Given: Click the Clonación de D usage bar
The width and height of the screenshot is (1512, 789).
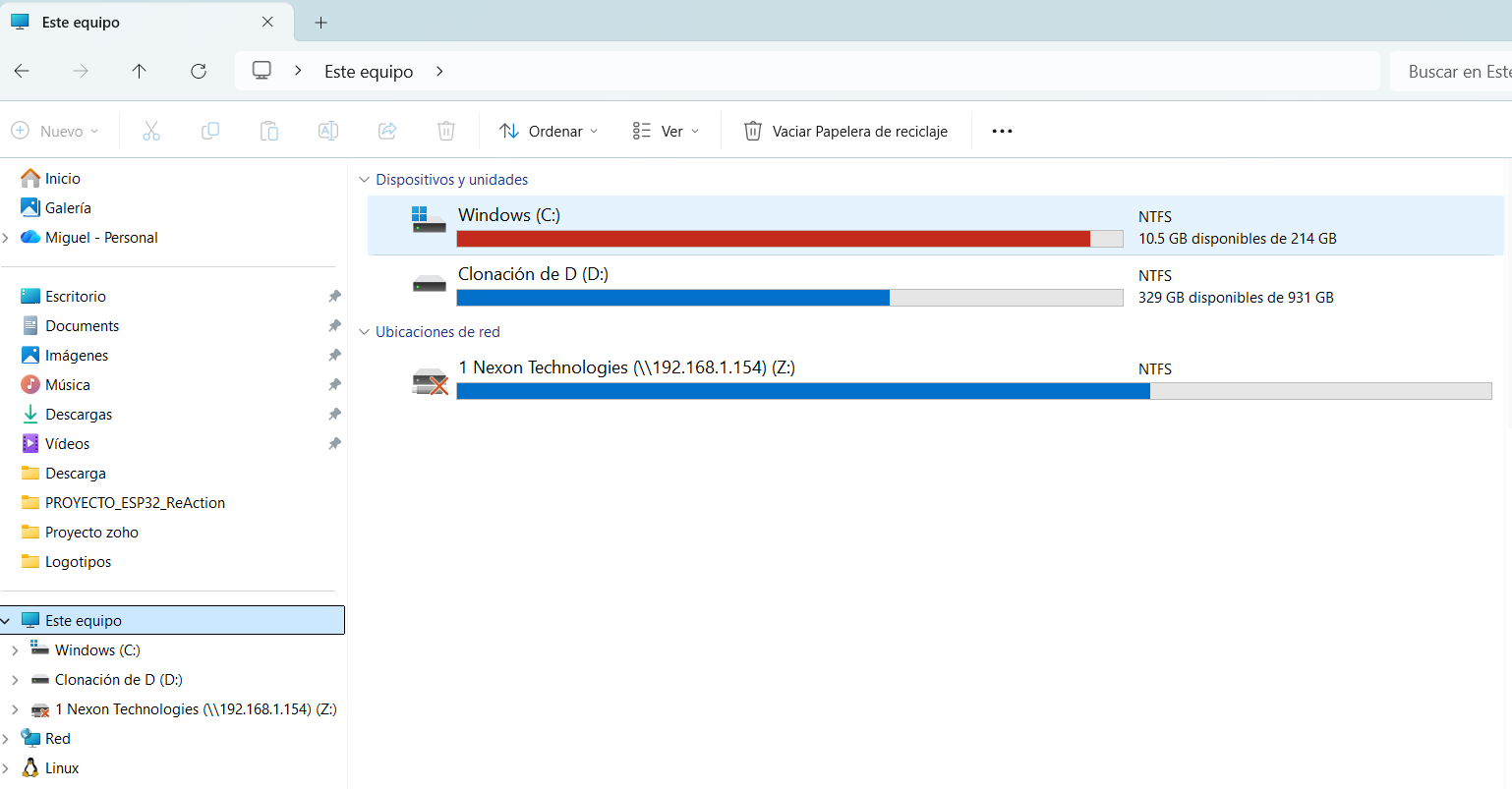Looking at the screenshot, I should coord(789,298).
